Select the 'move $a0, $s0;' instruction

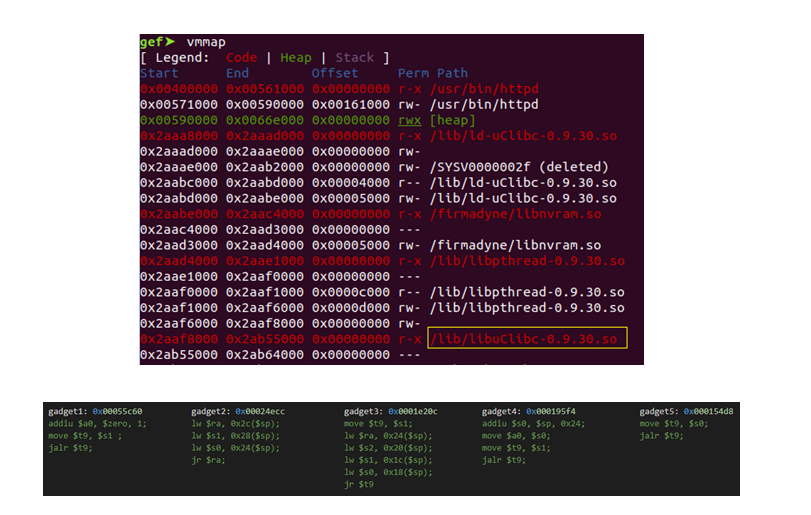pos(516,436)
